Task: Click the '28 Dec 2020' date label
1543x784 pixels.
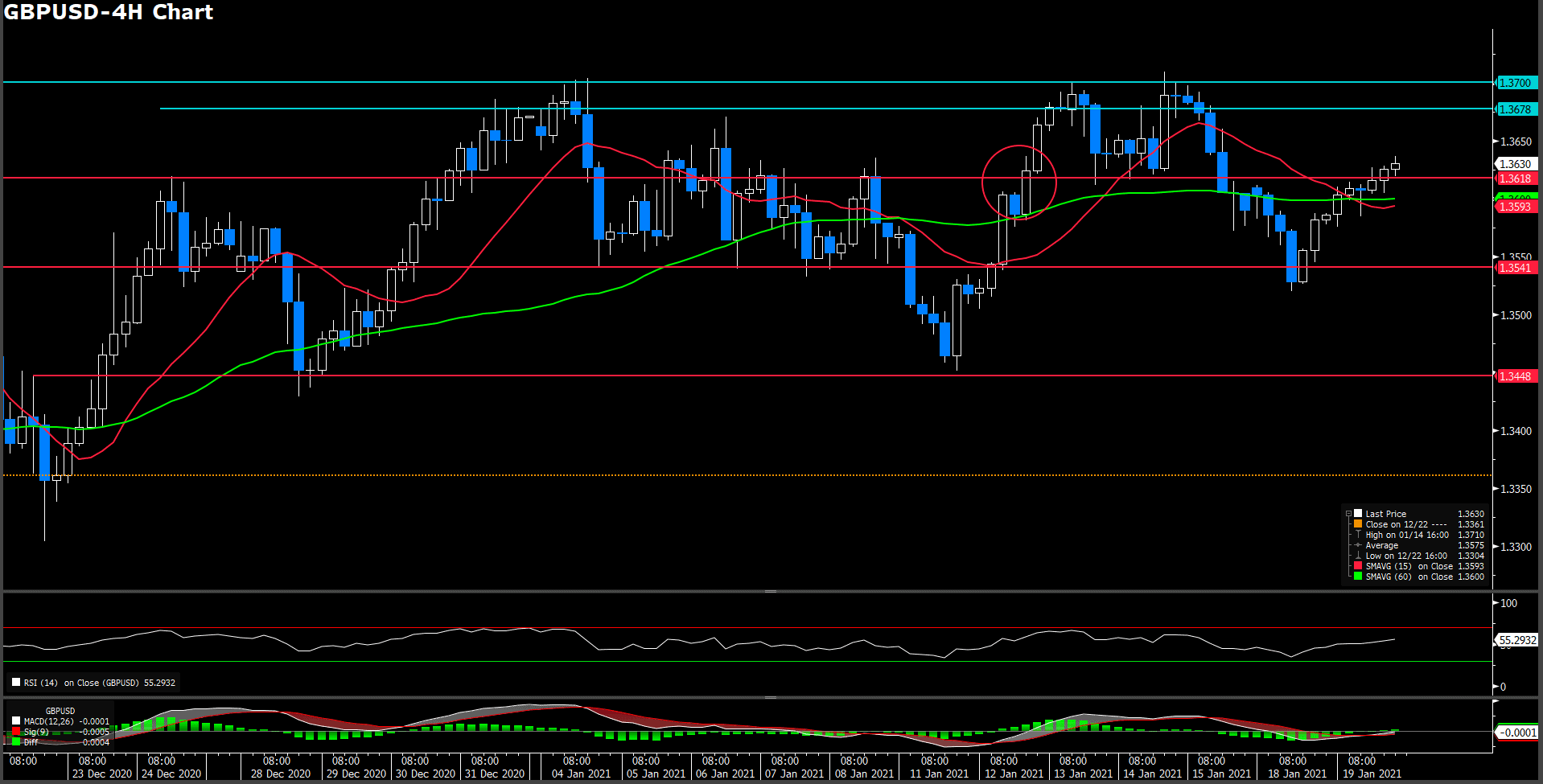Action: (281, 774)
